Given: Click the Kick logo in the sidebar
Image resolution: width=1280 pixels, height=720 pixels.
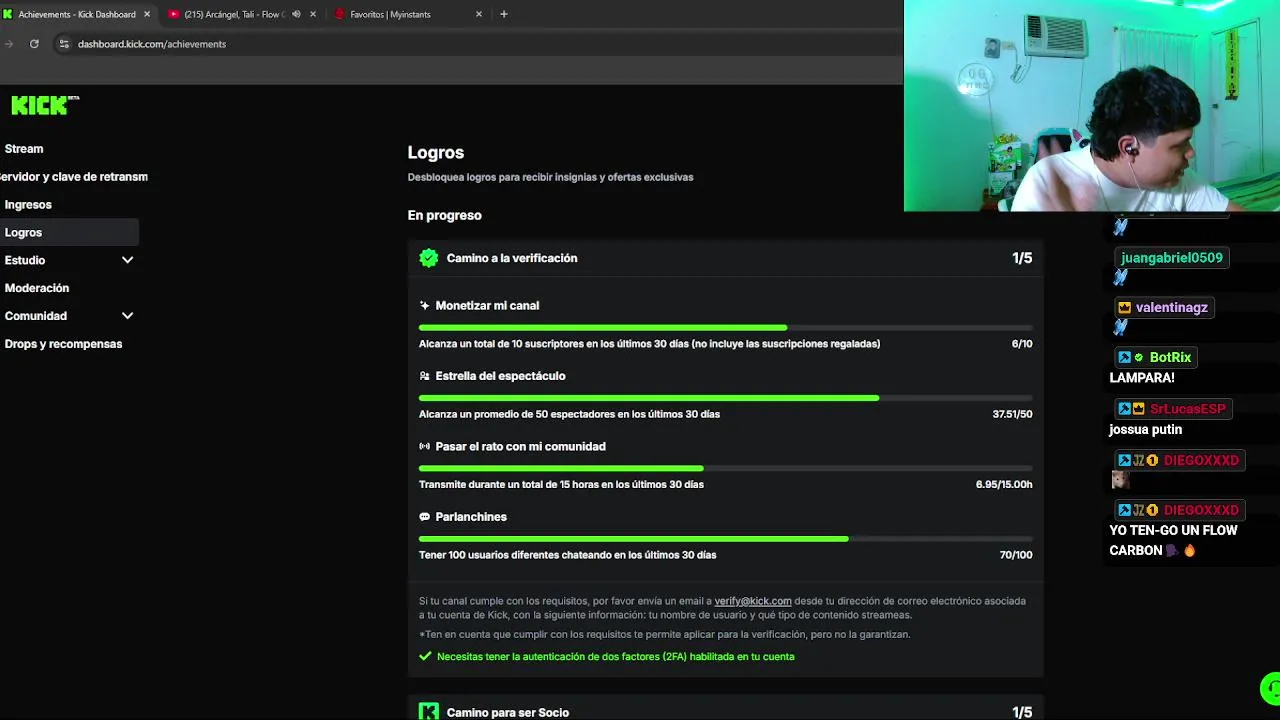Looking at the screenshot, I should (x=45, y=105).
